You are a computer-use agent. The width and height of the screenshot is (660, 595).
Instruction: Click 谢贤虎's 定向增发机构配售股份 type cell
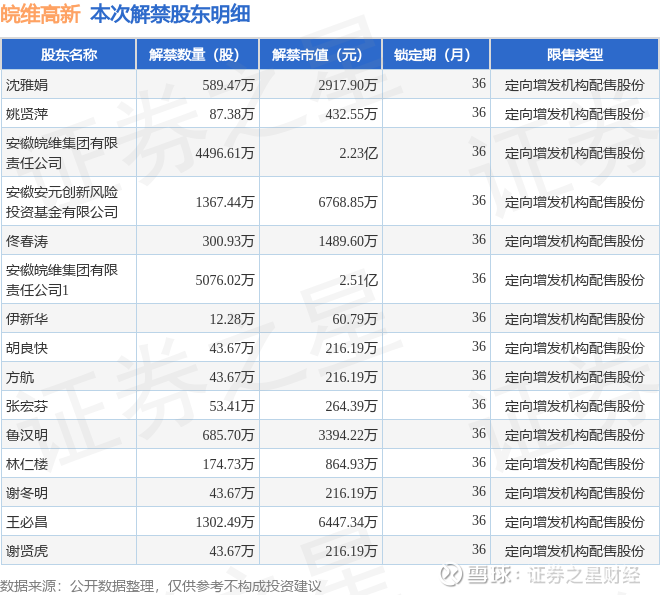coord(575,551)
